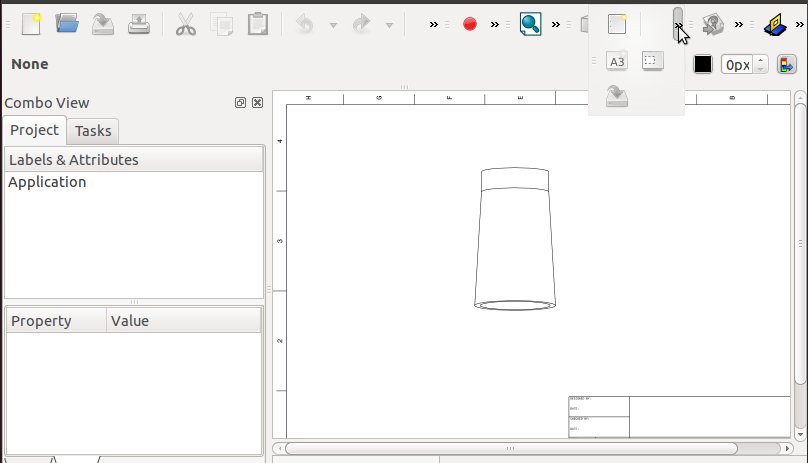Click the right arrow of the horizontal scrollbar

click(x=787, y=449)
